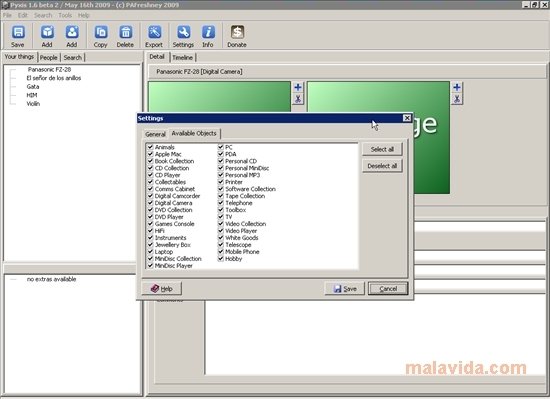Close the Settings dialog
Image resolution: width=550 pixels, height=399 pixels.
tap(407, 118)
